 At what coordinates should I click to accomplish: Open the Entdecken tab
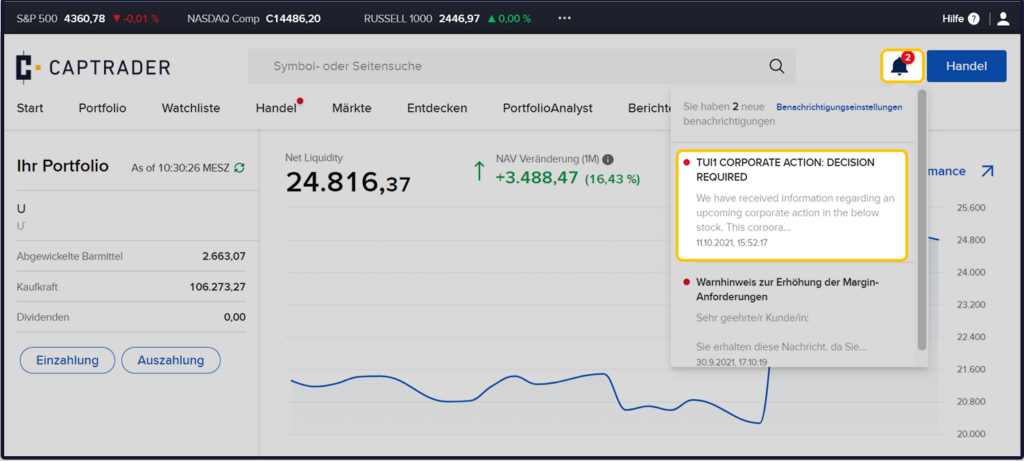tap(437, 108)
